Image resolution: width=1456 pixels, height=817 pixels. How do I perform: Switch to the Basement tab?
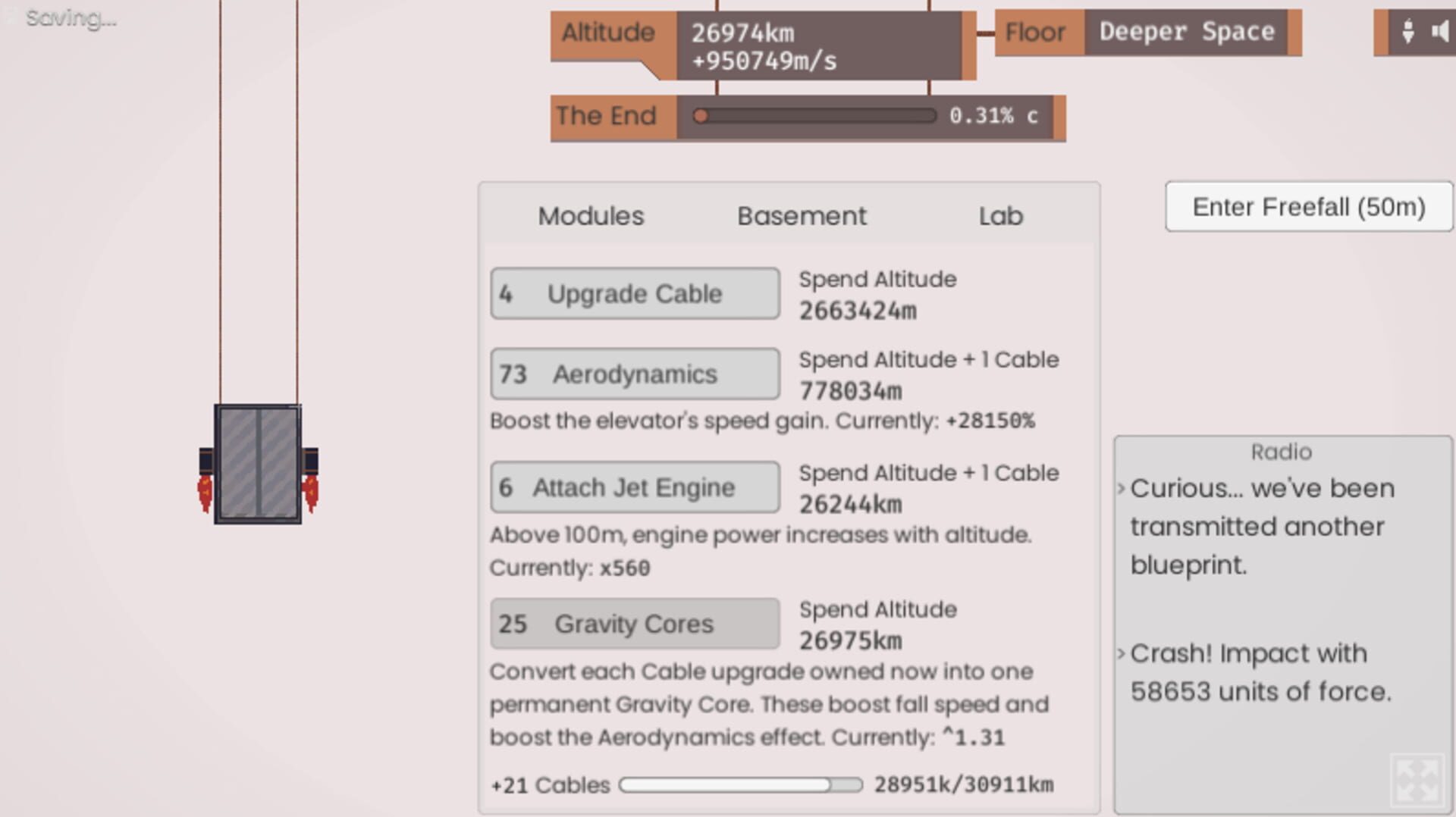802,216
